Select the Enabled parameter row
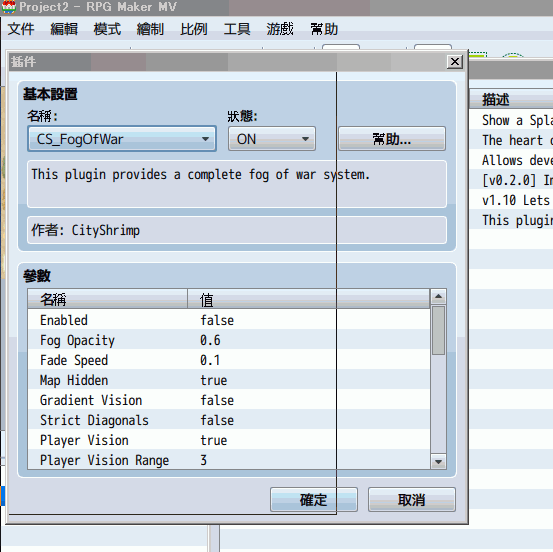 coord(229,320)
